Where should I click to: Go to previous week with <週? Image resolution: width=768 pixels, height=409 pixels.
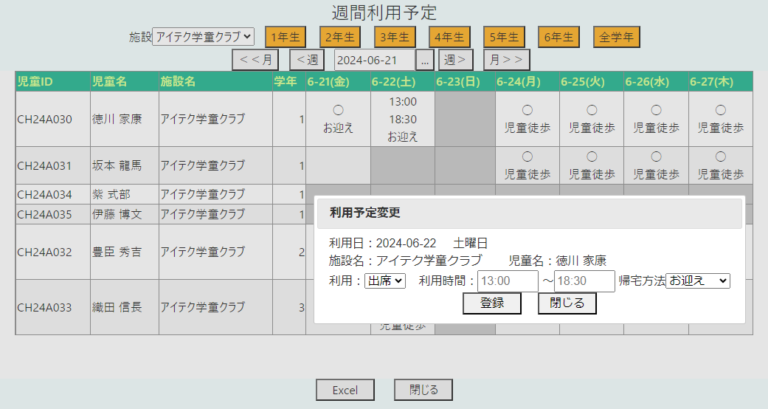click(x=308, y=60)
